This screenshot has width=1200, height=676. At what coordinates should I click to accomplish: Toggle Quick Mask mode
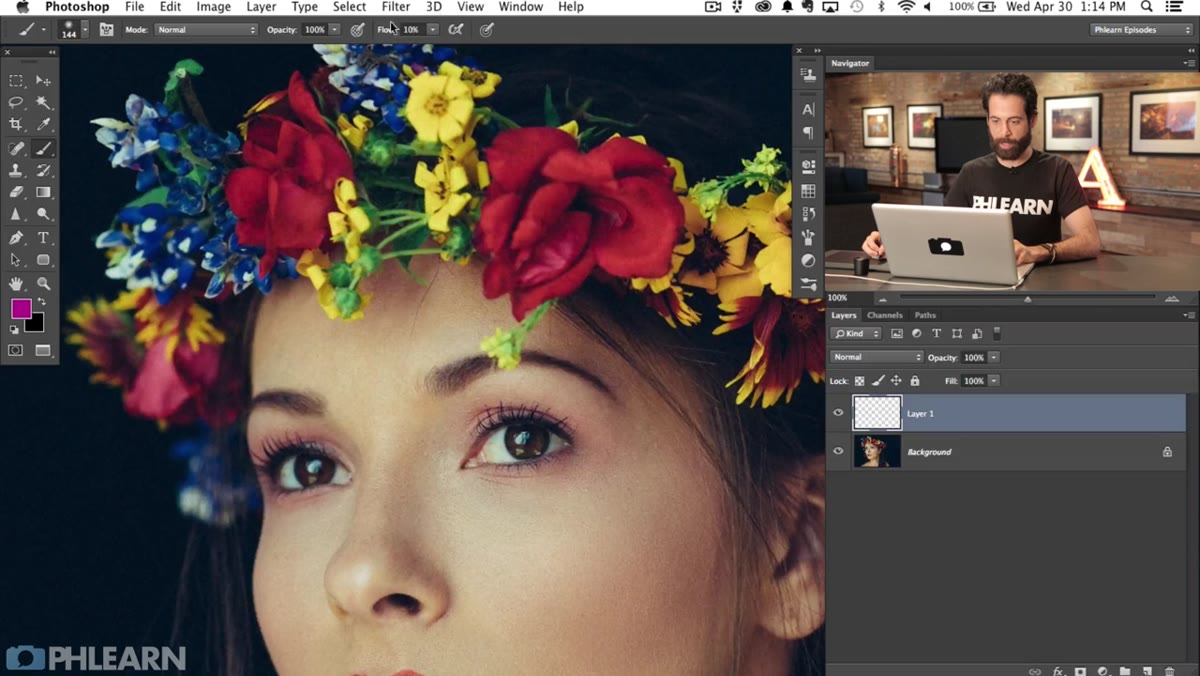[x=16, y=351]
